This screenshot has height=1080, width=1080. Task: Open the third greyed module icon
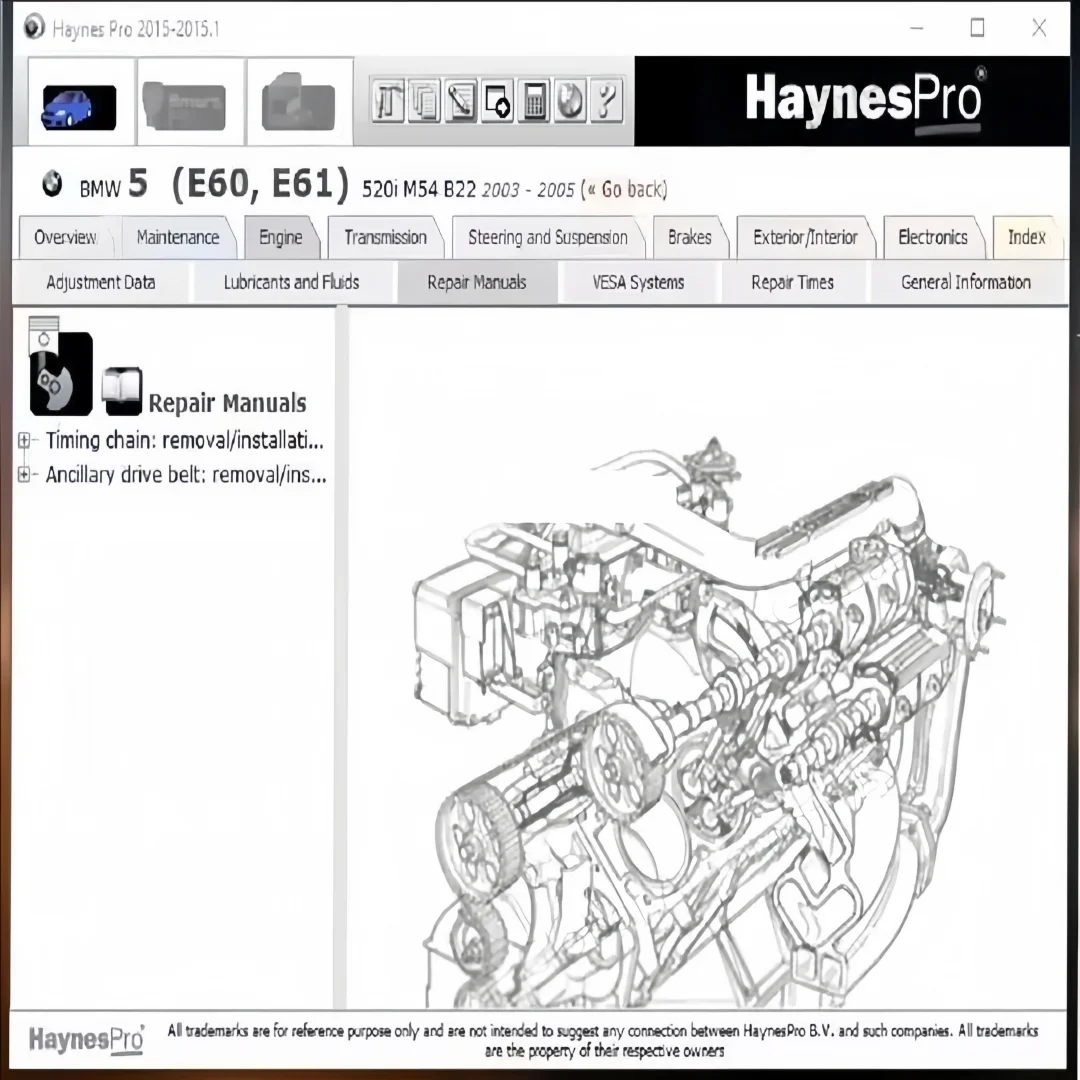[298, 103]
